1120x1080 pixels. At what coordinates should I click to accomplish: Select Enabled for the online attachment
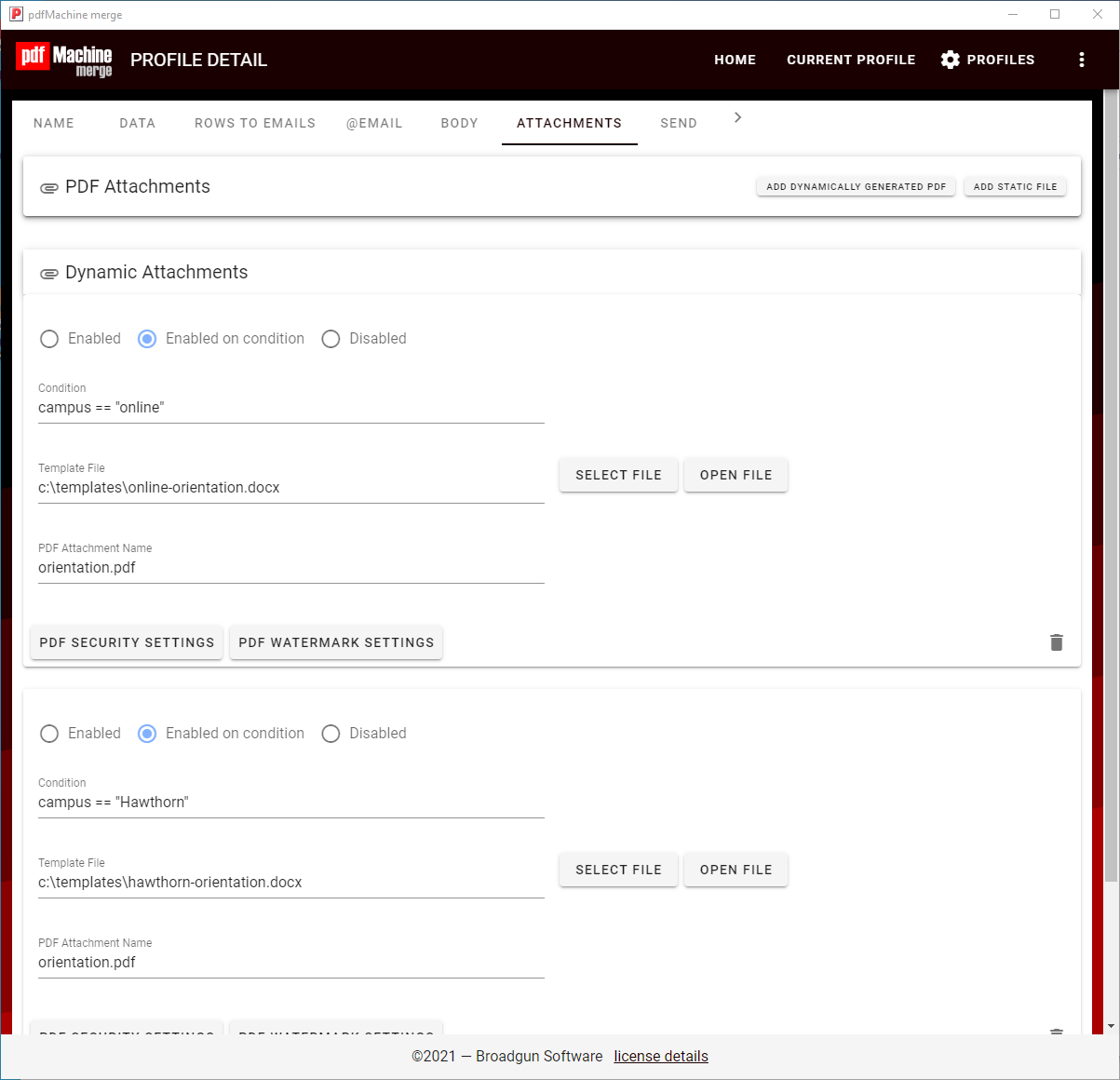(x=49, y=339)
